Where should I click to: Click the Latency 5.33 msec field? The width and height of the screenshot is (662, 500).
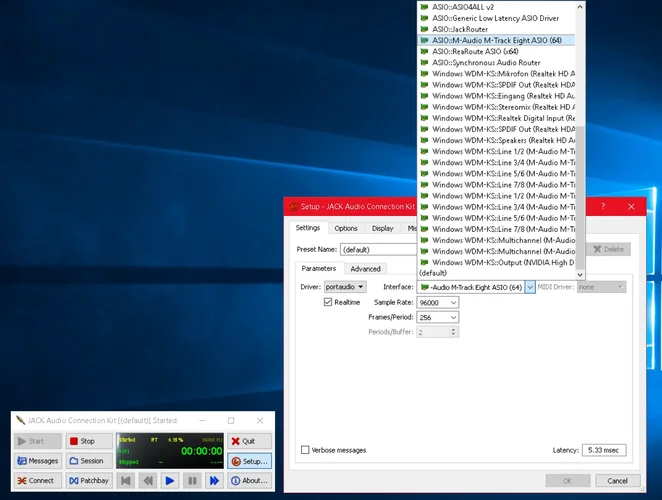pyautogui.click(x=604, y=450)
